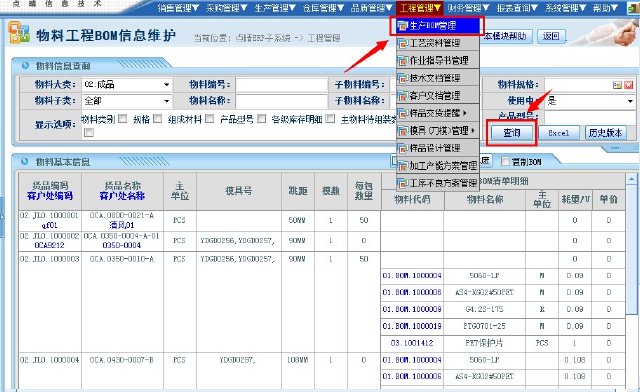The width and height of the screenshot is (640, 392).
Task: Click the table scrollbar up arrow
Action: pyautogui.click(x=631, y=179)
